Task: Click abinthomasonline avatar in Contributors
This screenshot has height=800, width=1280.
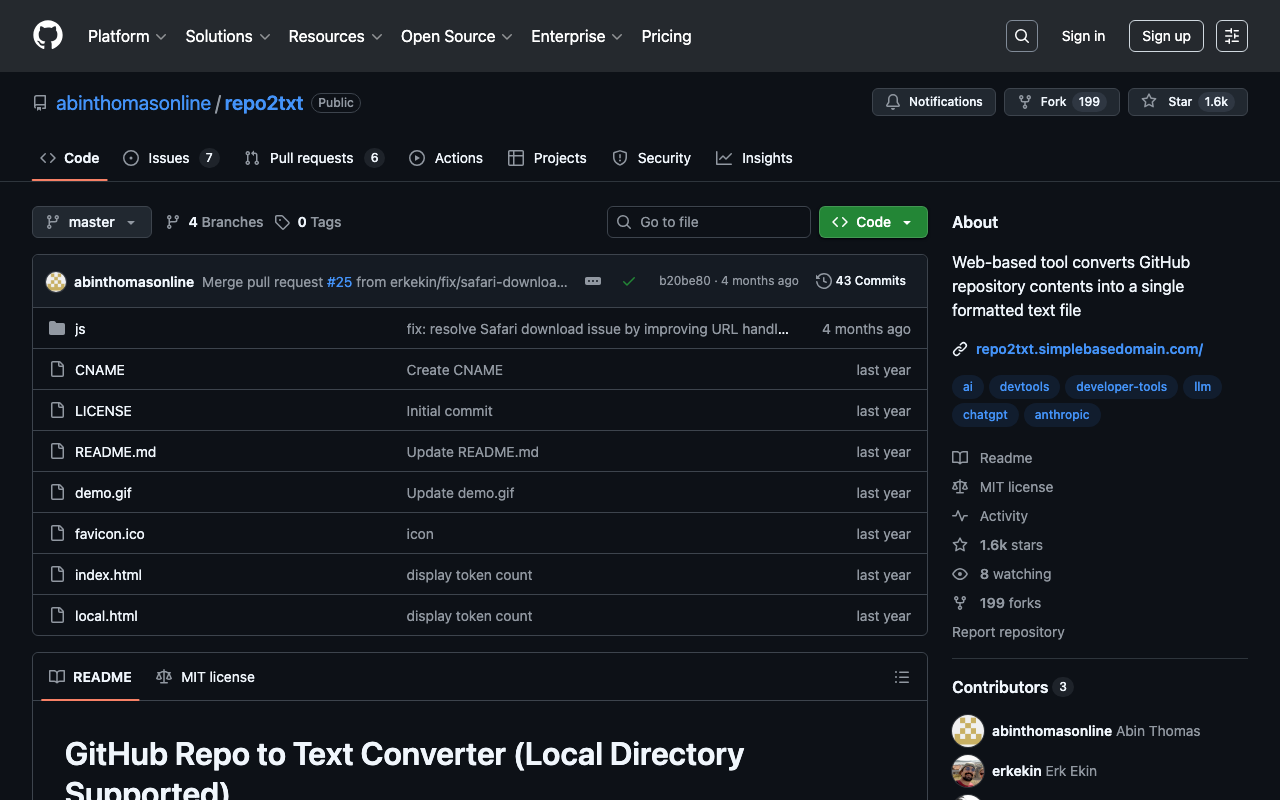Action: 967,731
